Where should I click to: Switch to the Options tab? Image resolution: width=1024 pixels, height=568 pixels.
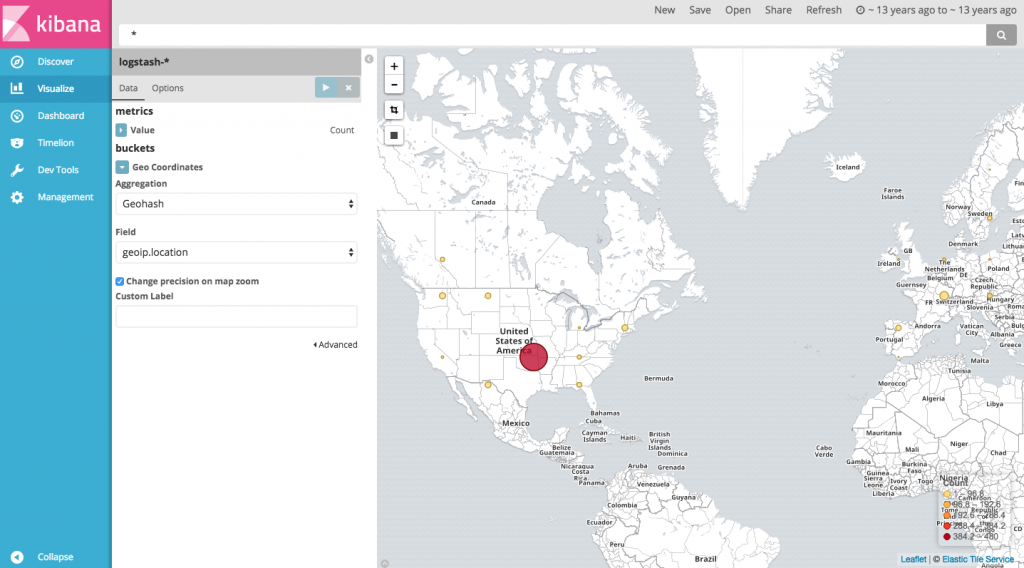(167, 88)
